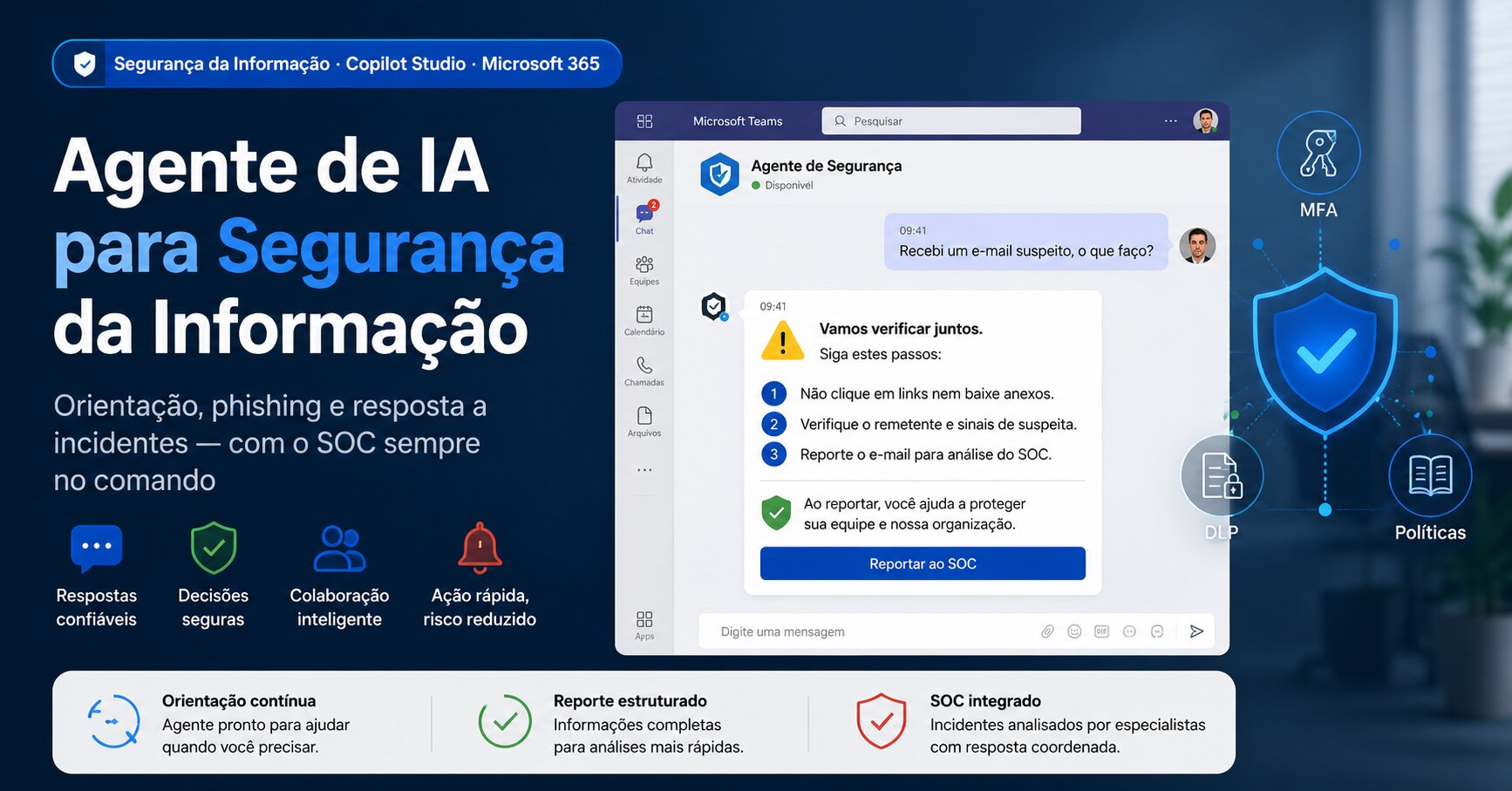Click the Políticas book icon
Viewport: 1512px width, 791px height.
pyautogui.click(x=1430, y=476)
